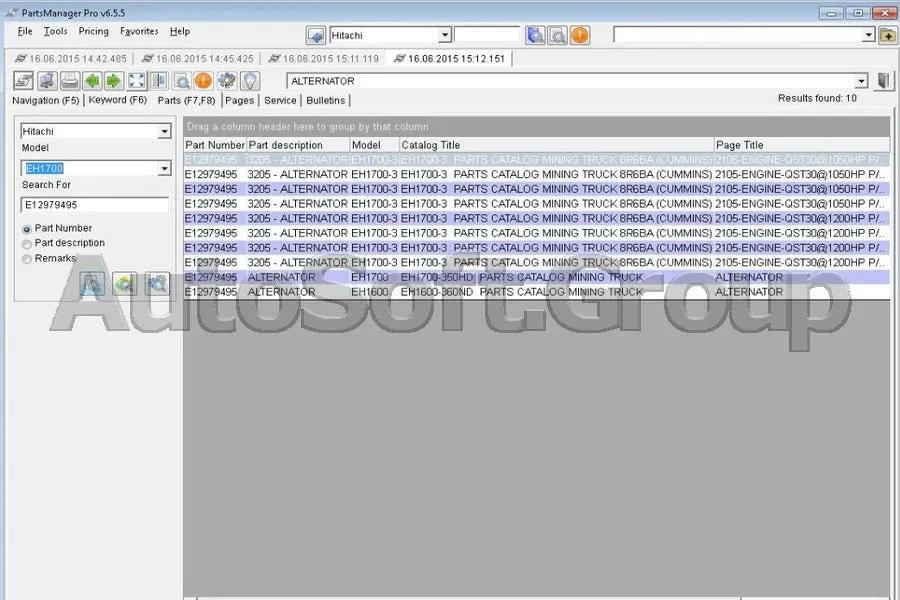Switch to the Bulletins tab
This screenshot has width=900, height=600.
click(x=326, y=100)
